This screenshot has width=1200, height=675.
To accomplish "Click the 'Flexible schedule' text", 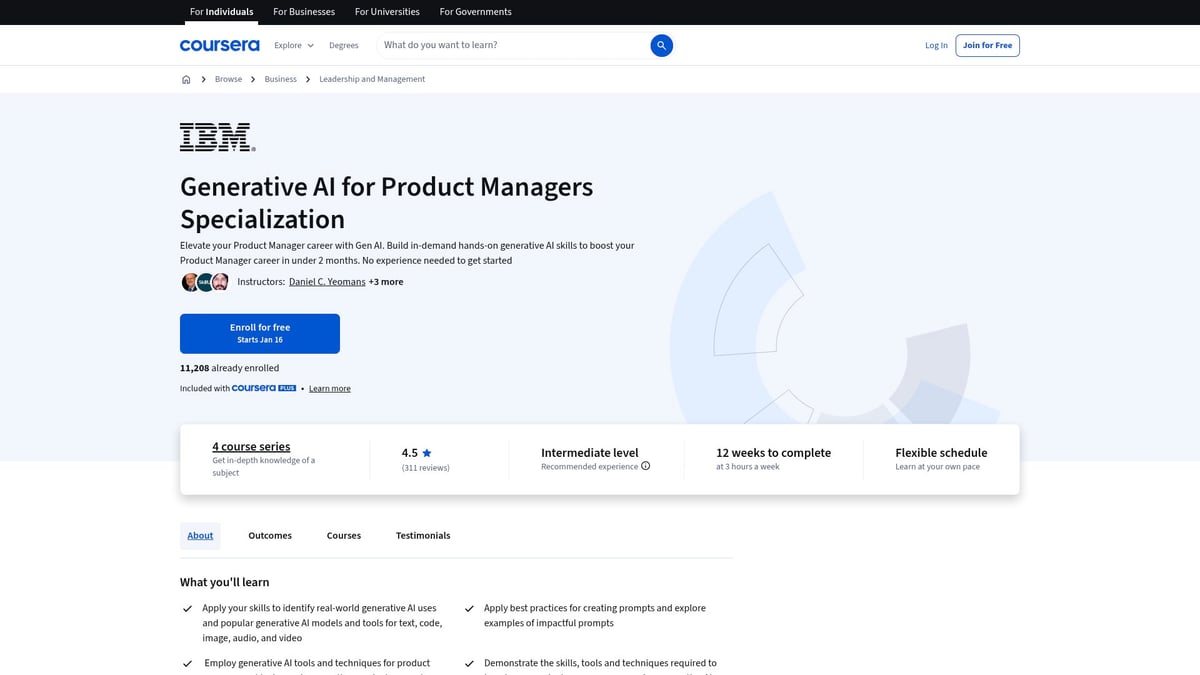I will click(x=941, y=453).
